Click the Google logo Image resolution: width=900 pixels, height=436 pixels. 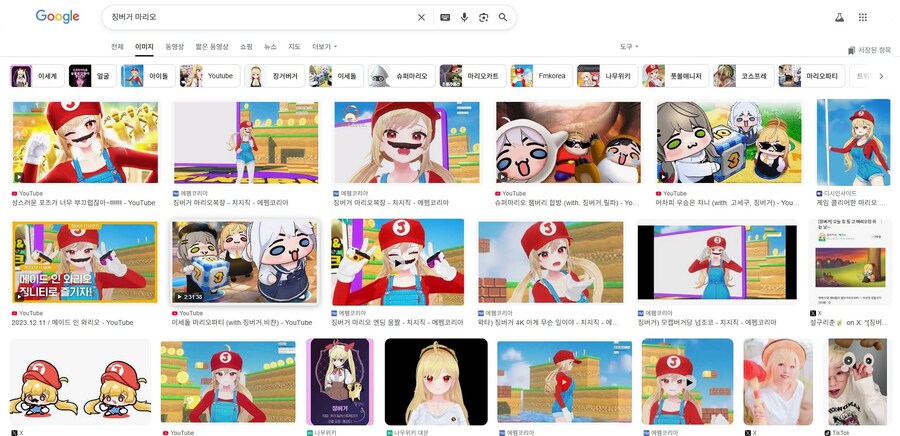[57, 17]
